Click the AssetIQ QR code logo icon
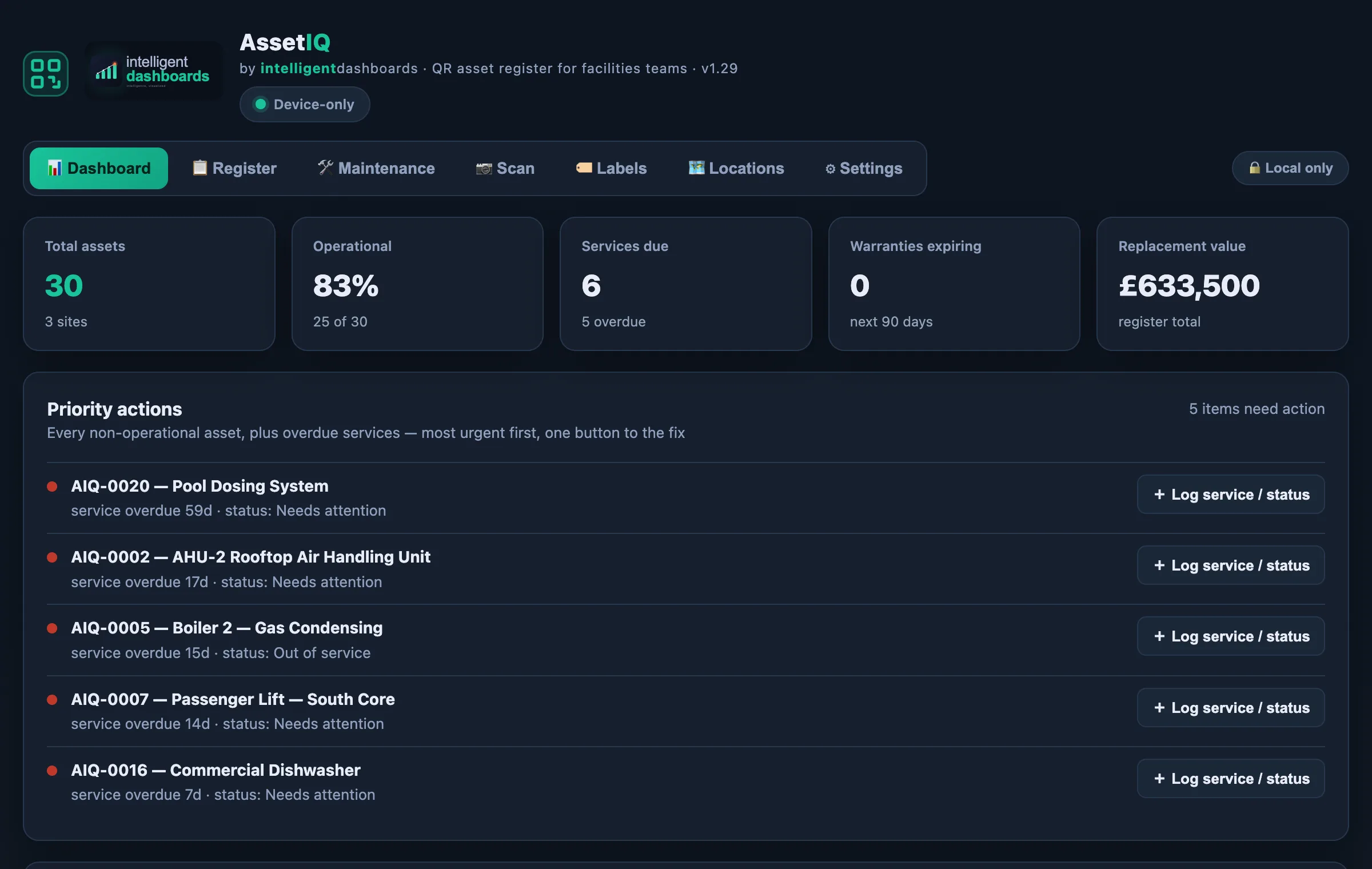 [x=46, y=74]
